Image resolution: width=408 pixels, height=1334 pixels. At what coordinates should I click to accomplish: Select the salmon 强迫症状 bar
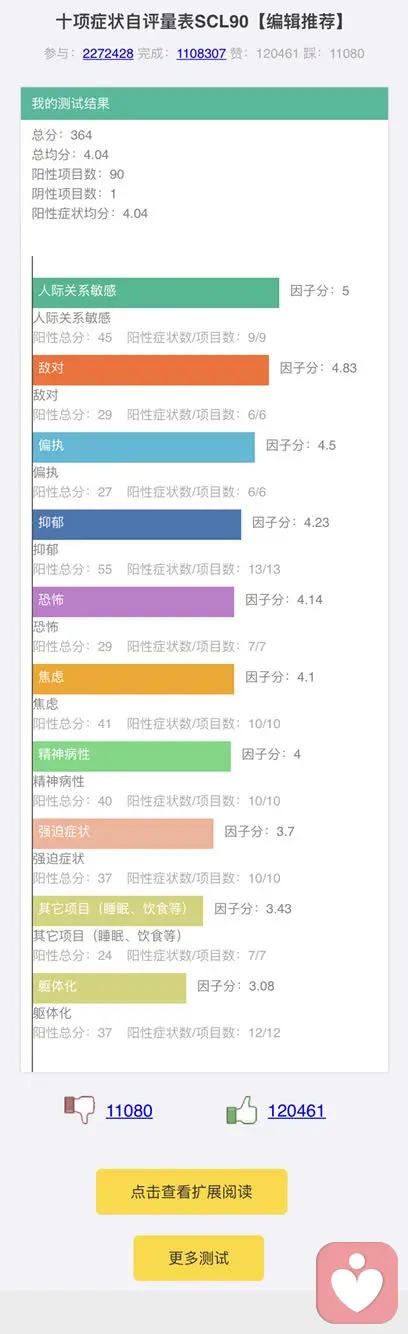pyautogui.click(x=123, y=833)
